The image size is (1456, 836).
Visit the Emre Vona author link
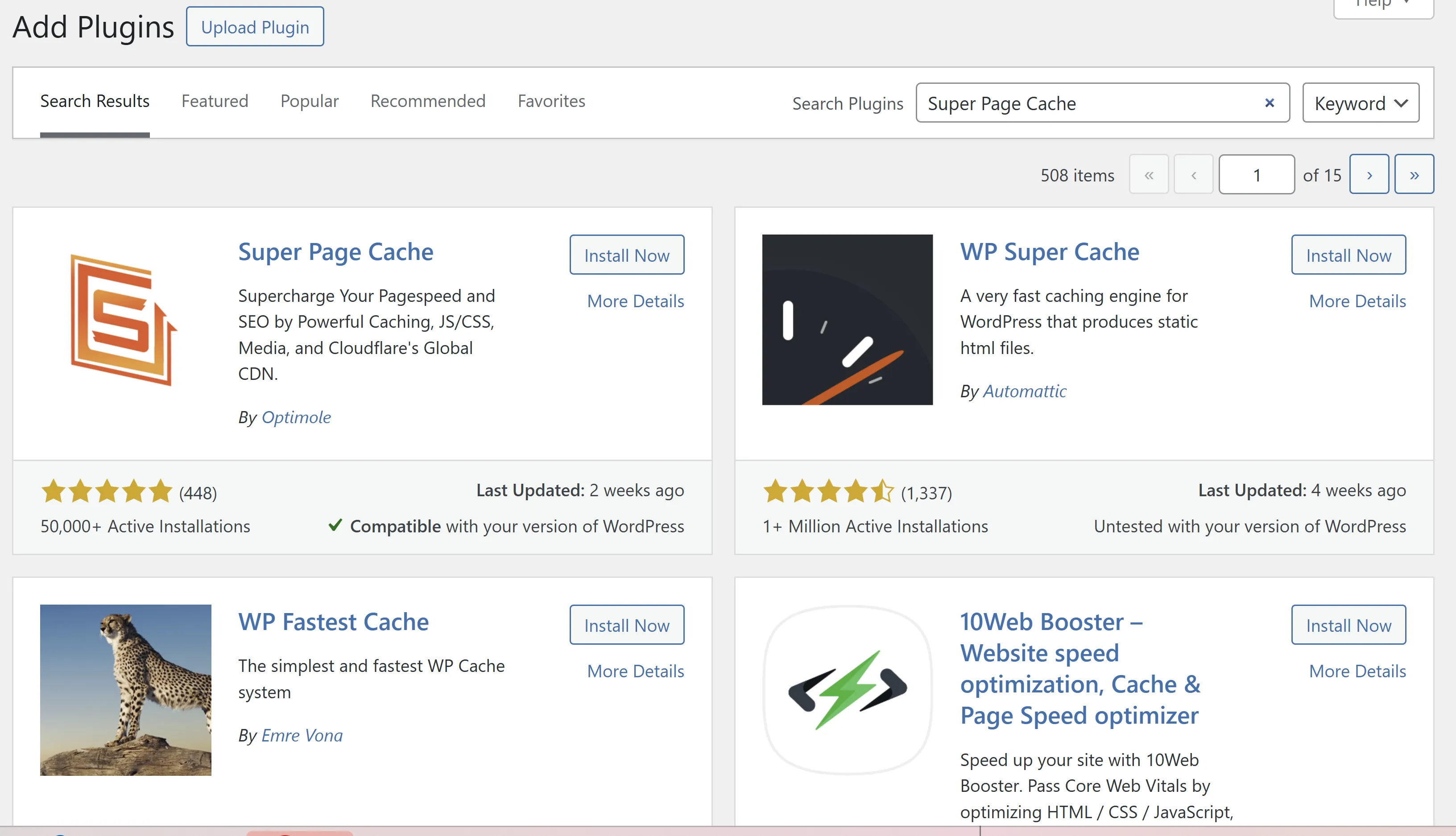(x=302, y=736)
